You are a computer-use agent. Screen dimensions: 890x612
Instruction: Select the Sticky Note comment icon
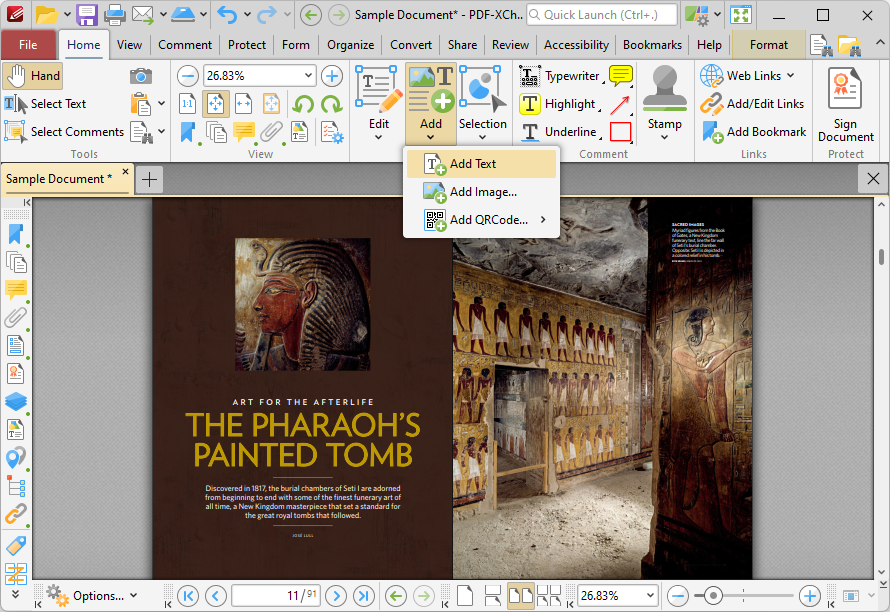point(620,76)
